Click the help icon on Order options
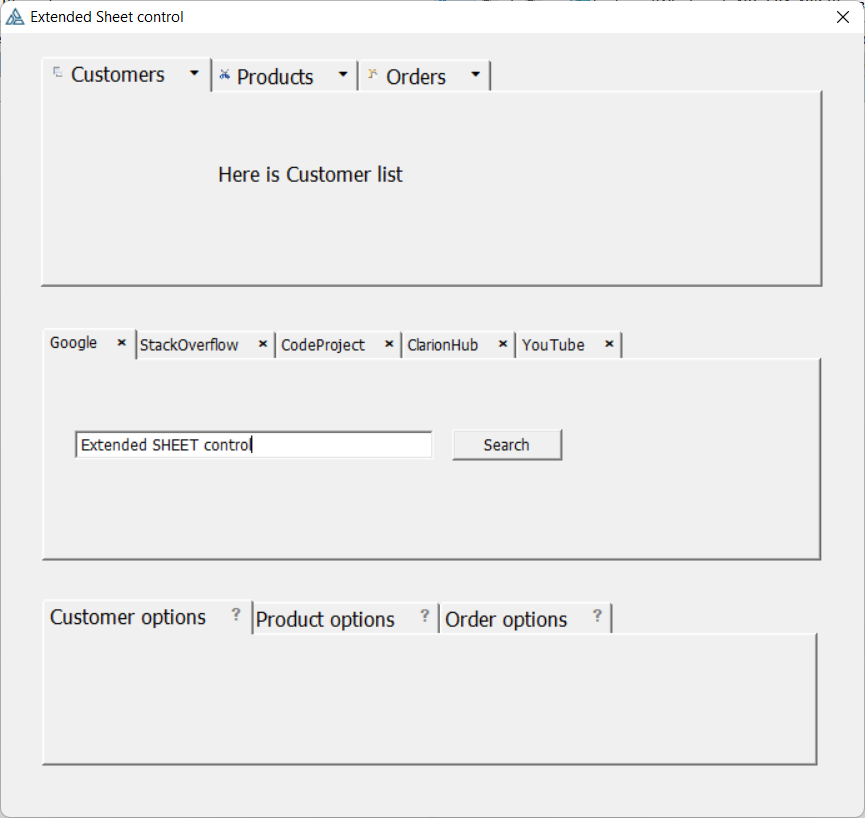The image size is (865, 818). click(x=597, y=616)
